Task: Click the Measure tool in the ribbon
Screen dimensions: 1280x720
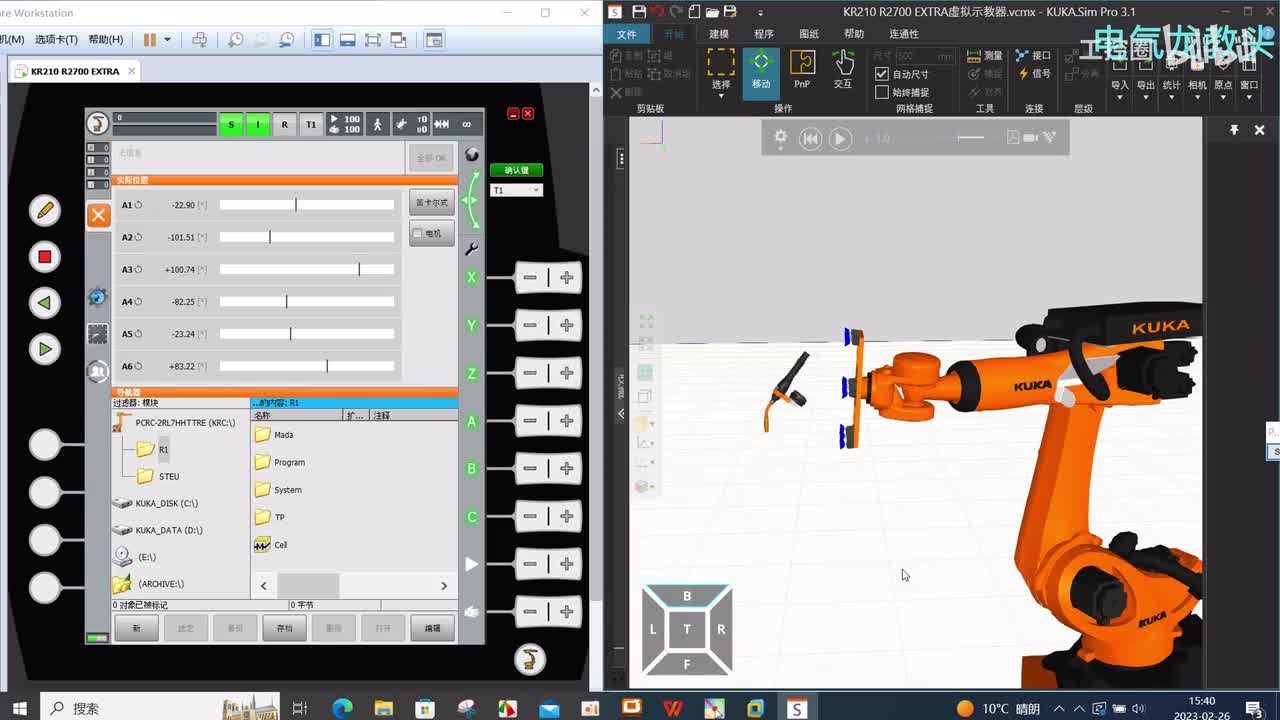Action: [984, 56]
